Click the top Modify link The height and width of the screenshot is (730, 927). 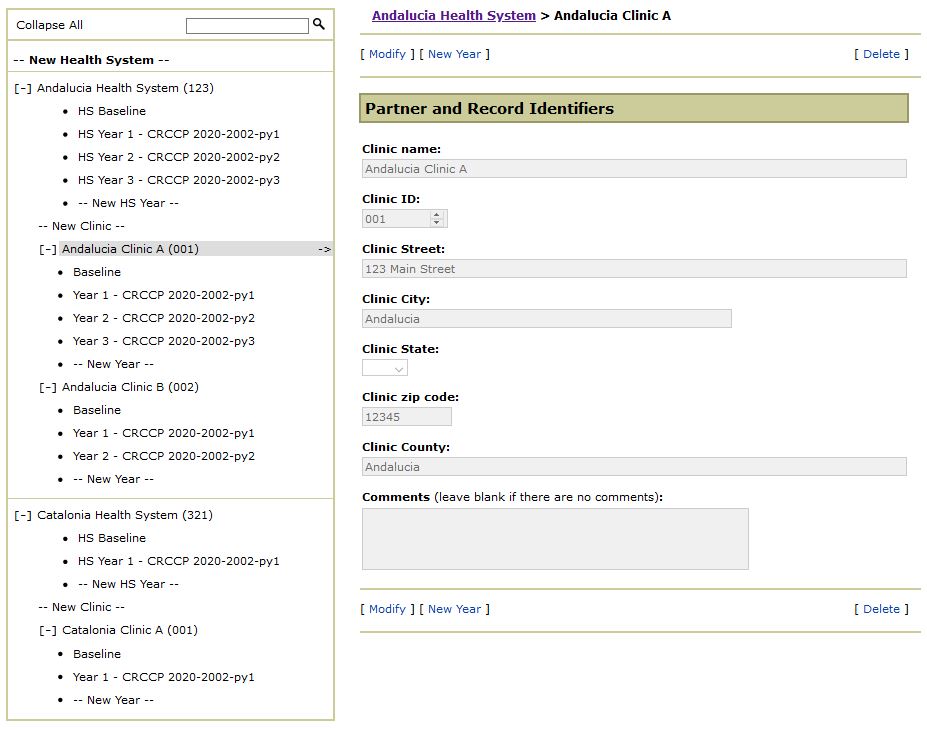[x=387, y=54]
